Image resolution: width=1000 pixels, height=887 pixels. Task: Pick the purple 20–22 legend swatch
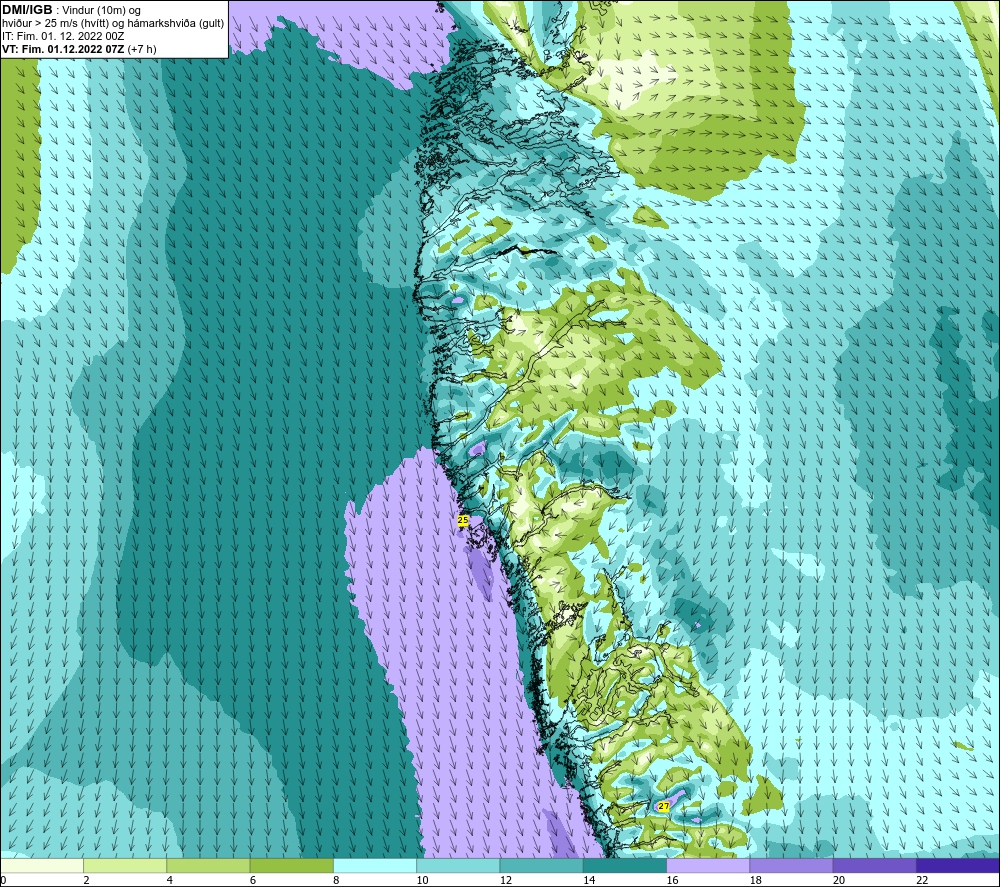click(874, 865)
